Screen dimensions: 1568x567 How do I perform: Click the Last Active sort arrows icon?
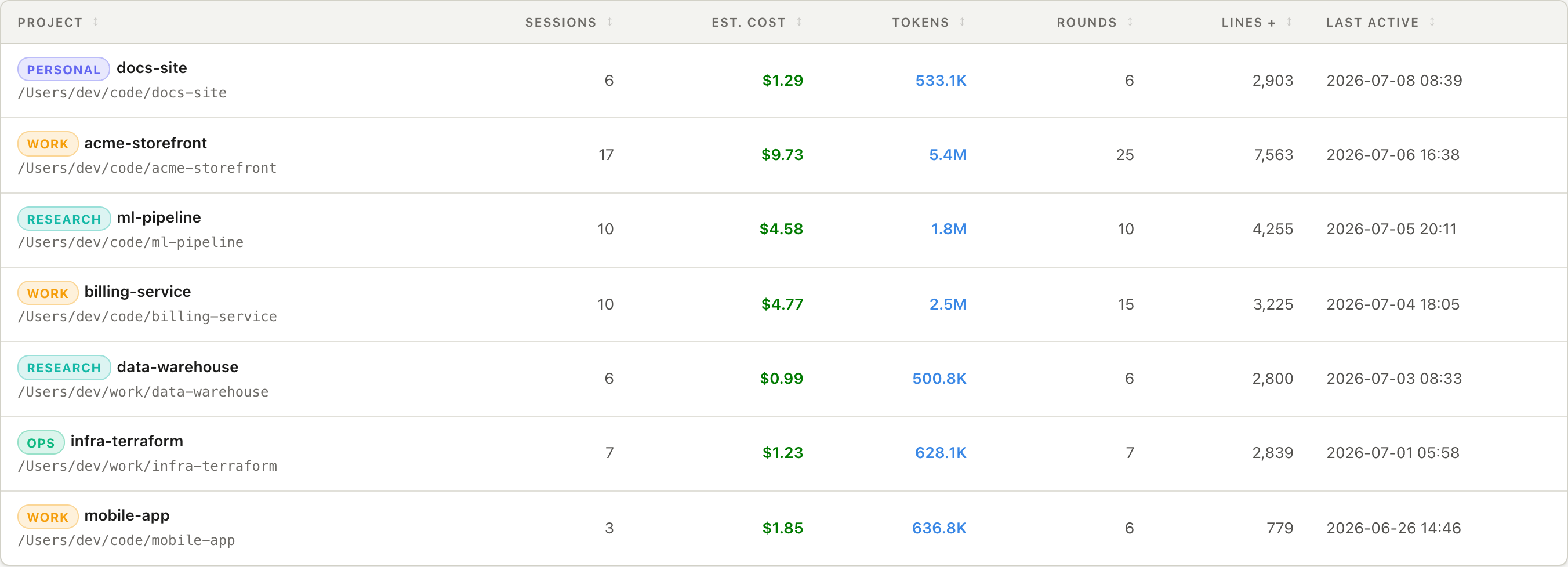pos(1432,22)
